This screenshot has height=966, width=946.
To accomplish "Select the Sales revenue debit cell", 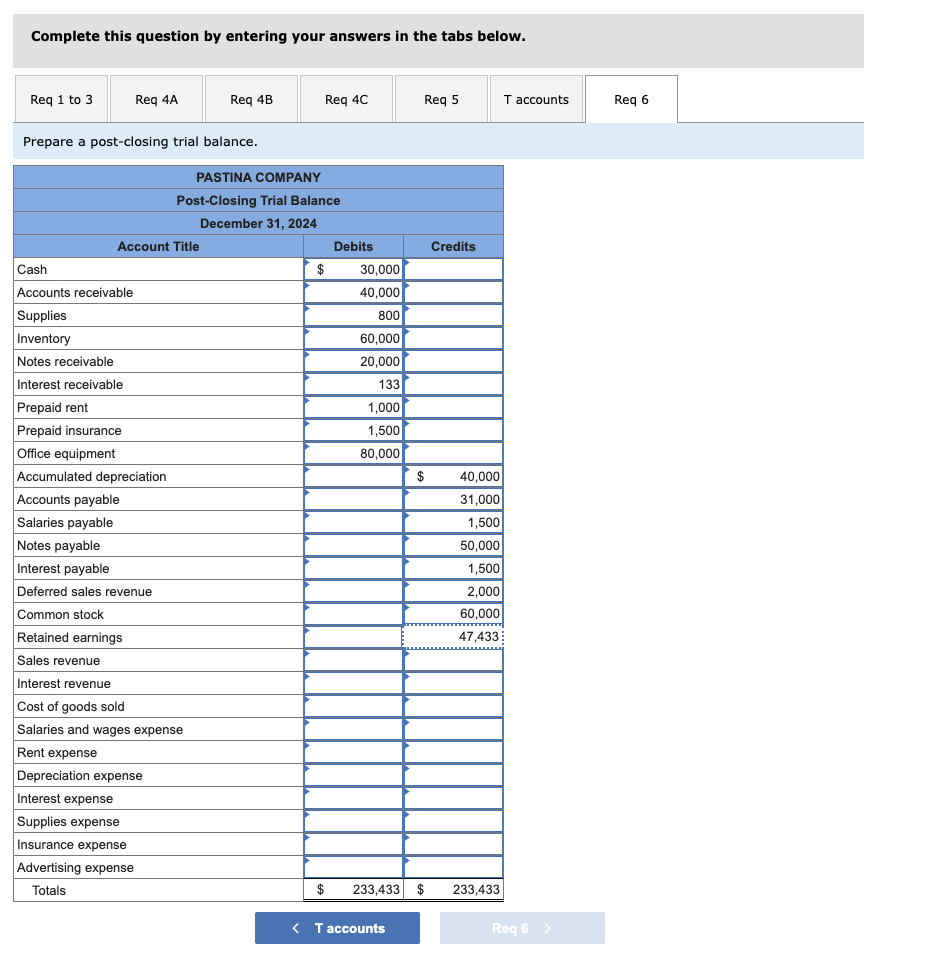I will pyautogui.click(x=354, y=660).
